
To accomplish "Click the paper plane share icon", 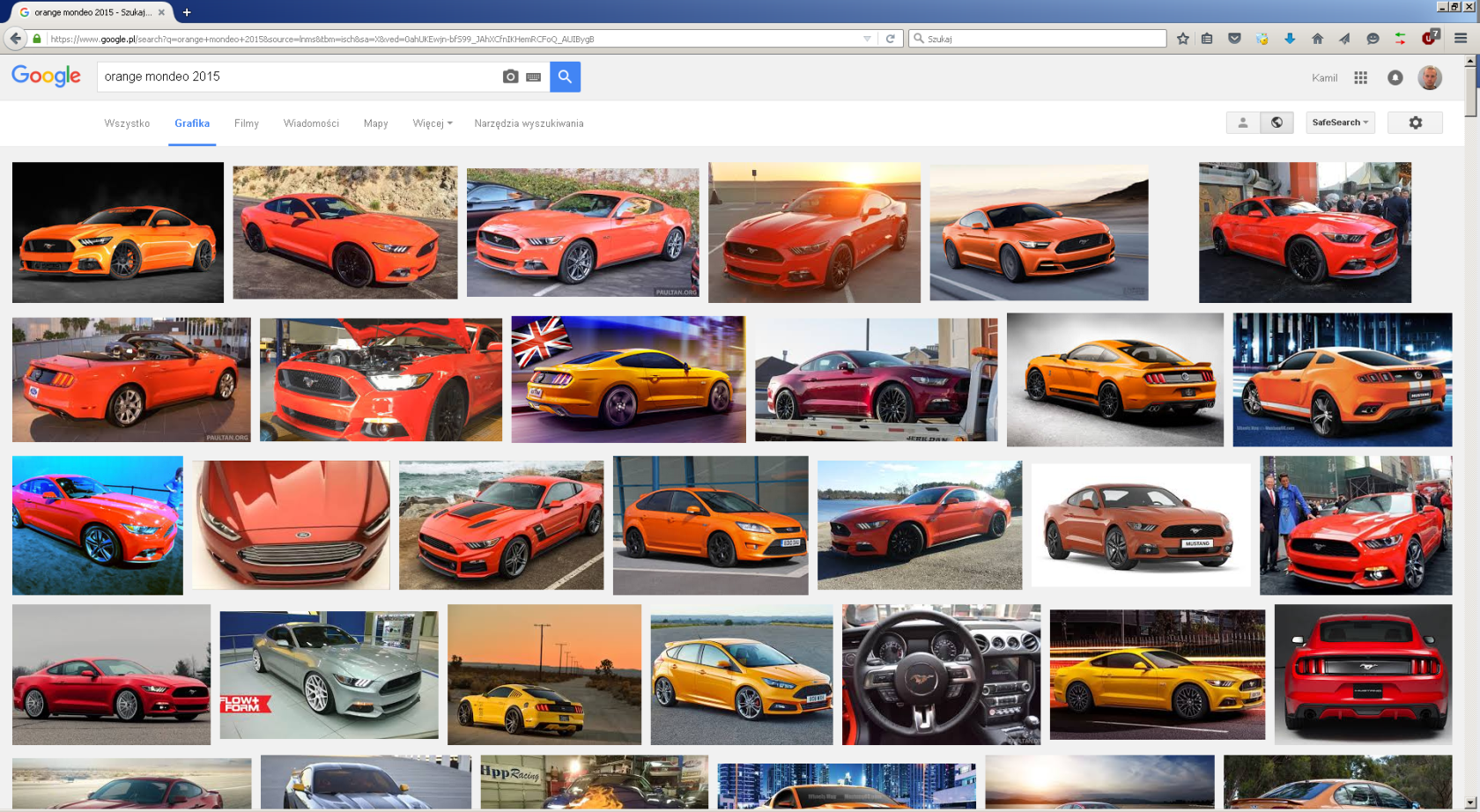I will 1344,39.
